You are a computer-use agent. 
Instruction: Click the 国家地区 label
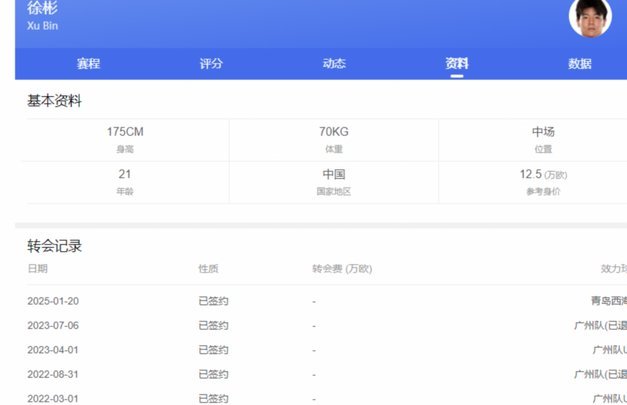(334, 192)
